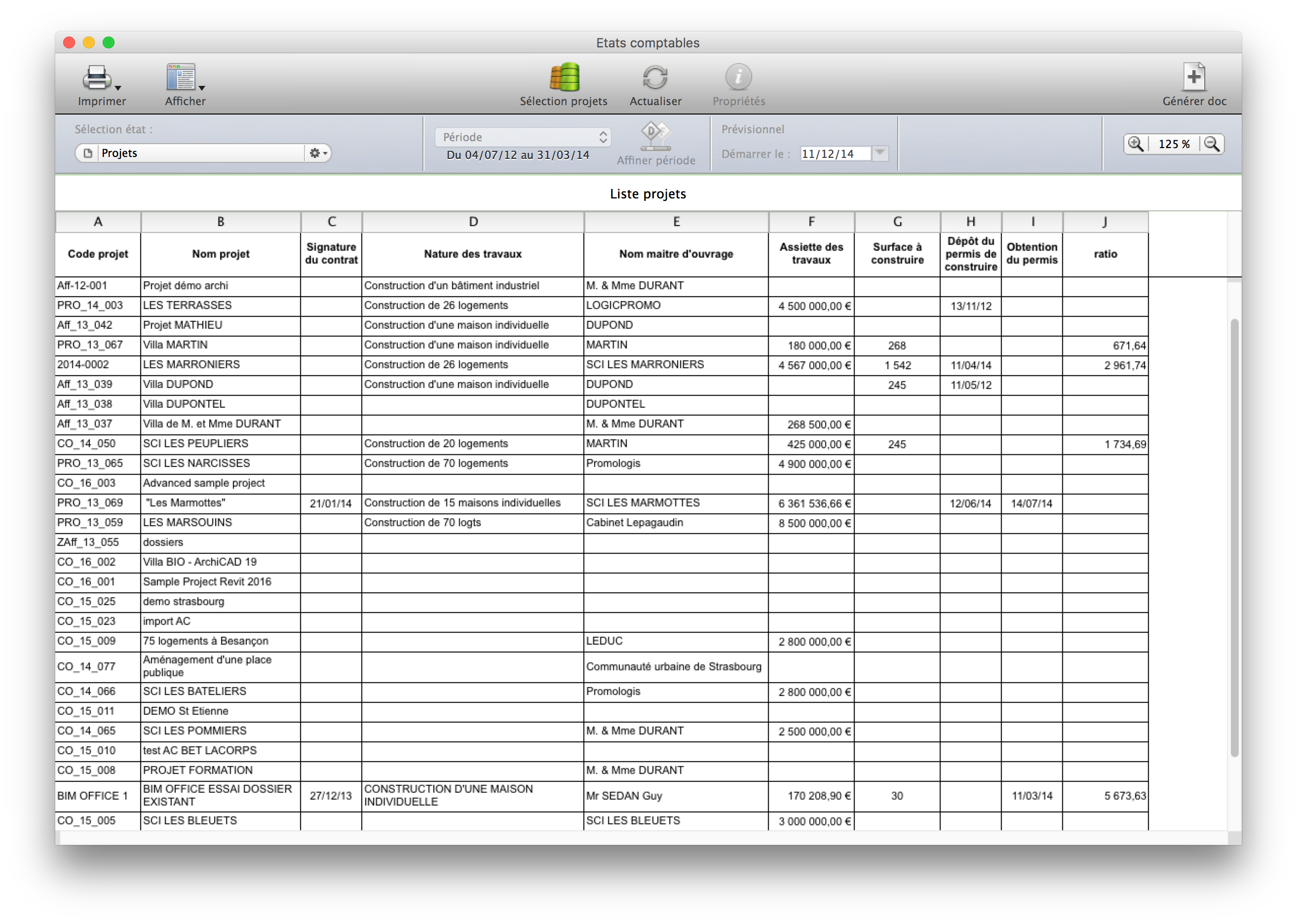The width and height of the screenshot is (1297, 924).
Task: Click the Projets state selection field
Action: (x=202, y=153)
